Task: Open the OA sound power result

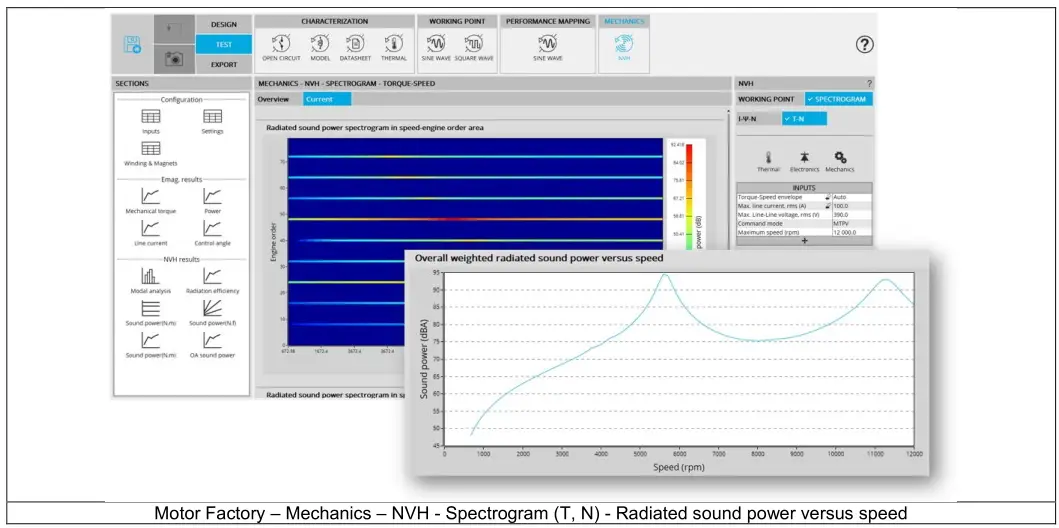Action: coord(212,346)
